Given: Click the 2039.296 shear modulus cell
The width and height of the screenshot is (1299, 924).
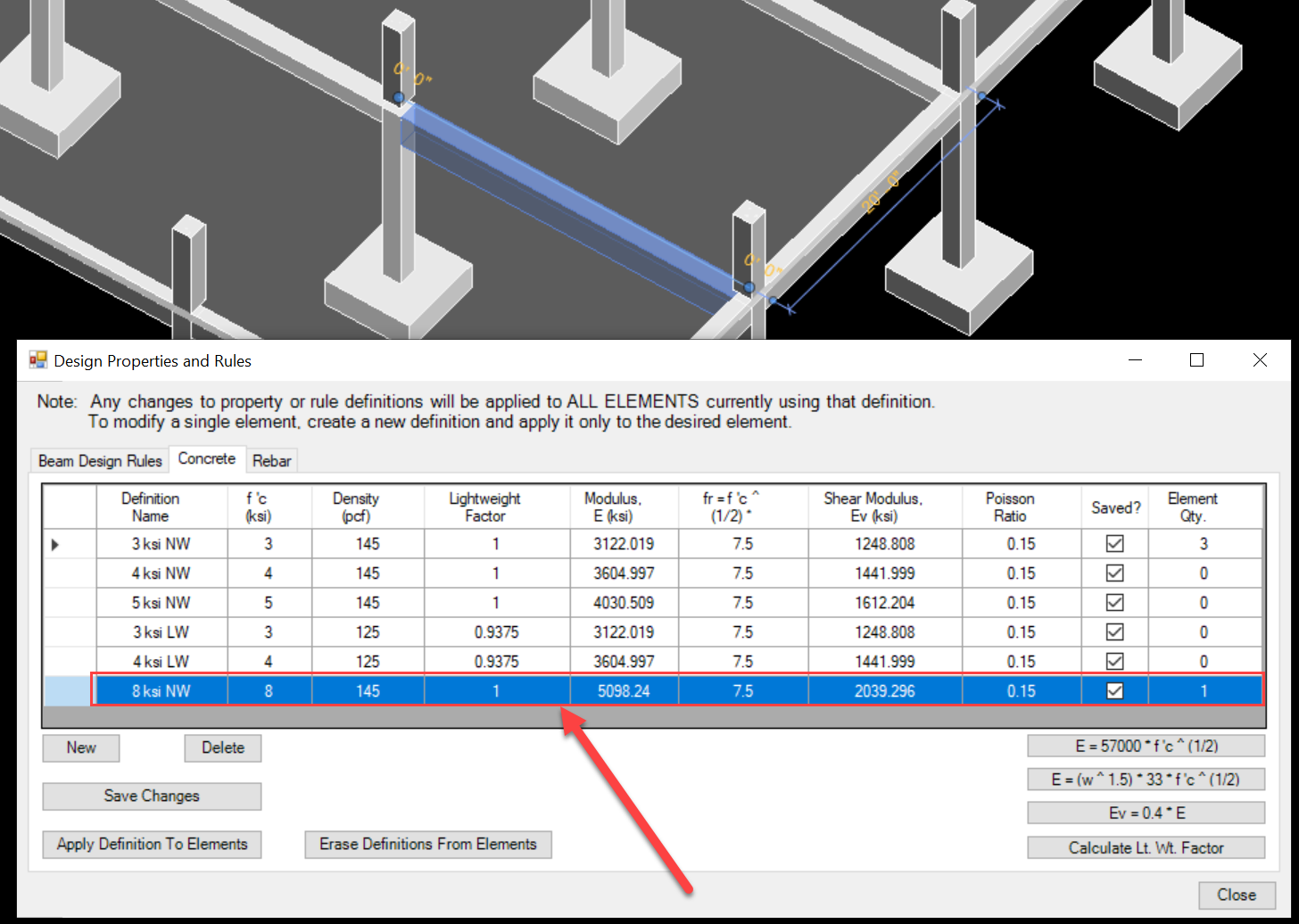Looking at the screenshot, I should pos(885,691).
